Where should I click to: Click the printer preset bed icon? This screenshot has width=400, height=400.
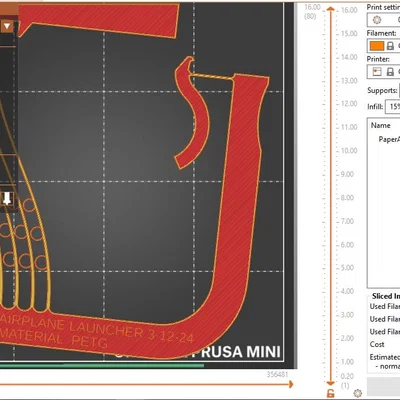(x=377, y=72)
